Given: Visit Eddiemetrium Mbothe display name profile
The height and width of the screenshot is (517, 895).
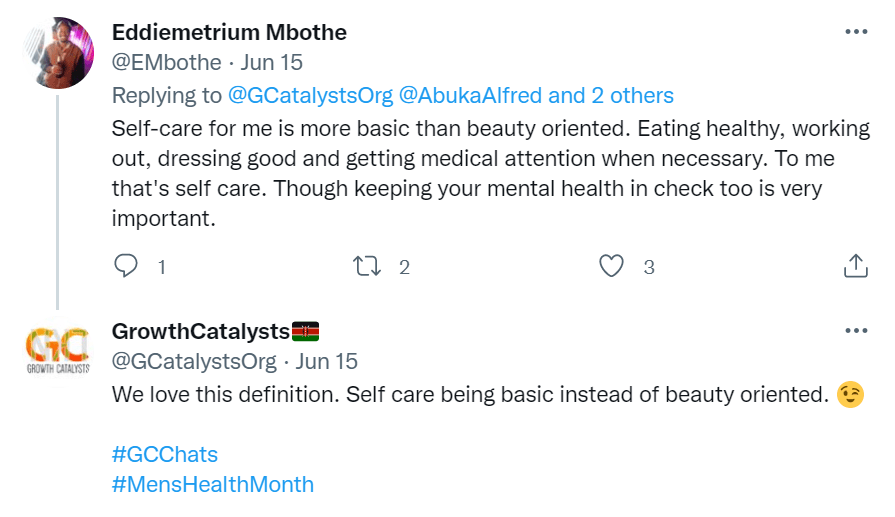Looking at the screenshot, I should pos(229,32).
